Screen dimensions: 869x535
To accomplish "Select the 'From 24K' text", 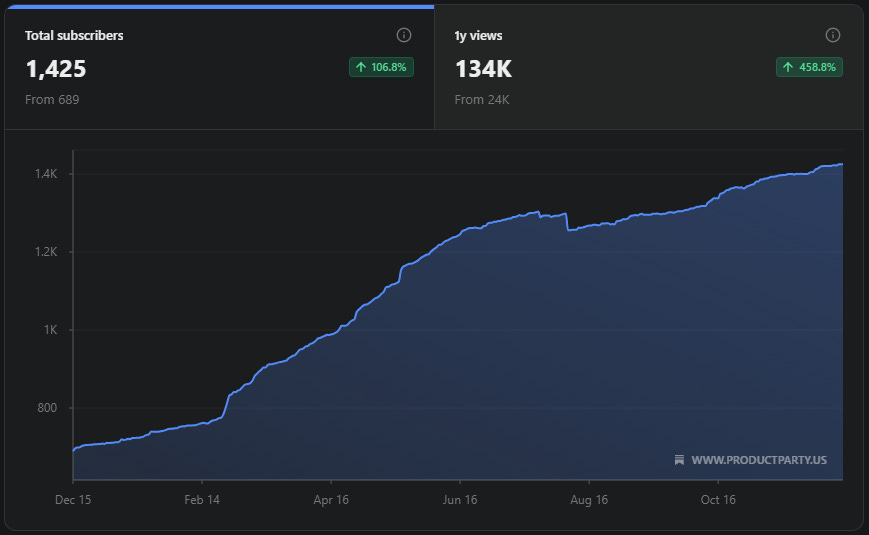I will (482, 100).
